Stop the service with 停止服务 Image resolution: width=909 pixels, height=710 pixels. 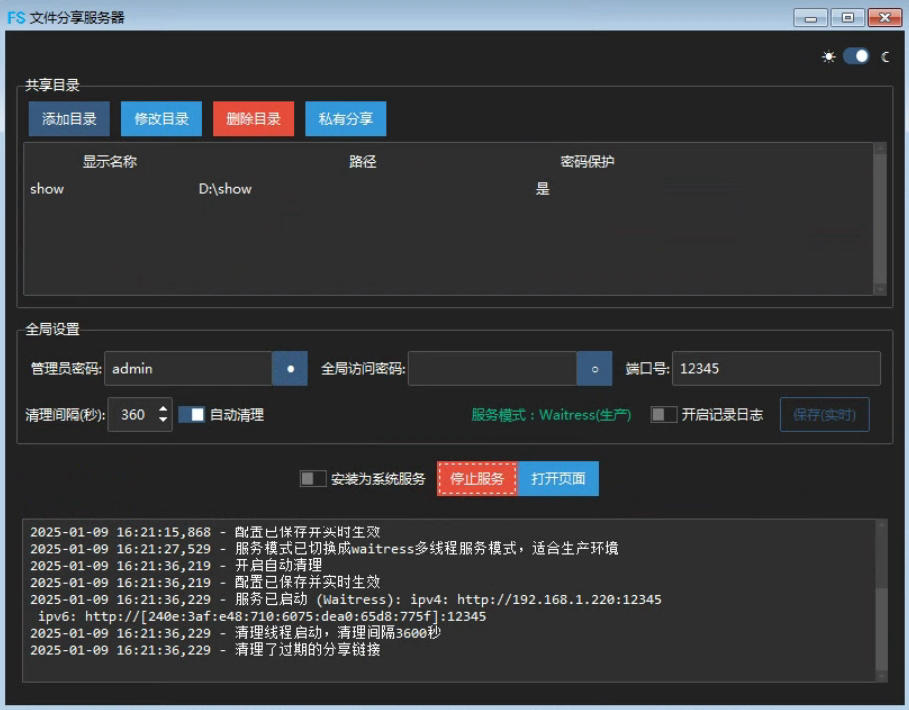(477, 479)
